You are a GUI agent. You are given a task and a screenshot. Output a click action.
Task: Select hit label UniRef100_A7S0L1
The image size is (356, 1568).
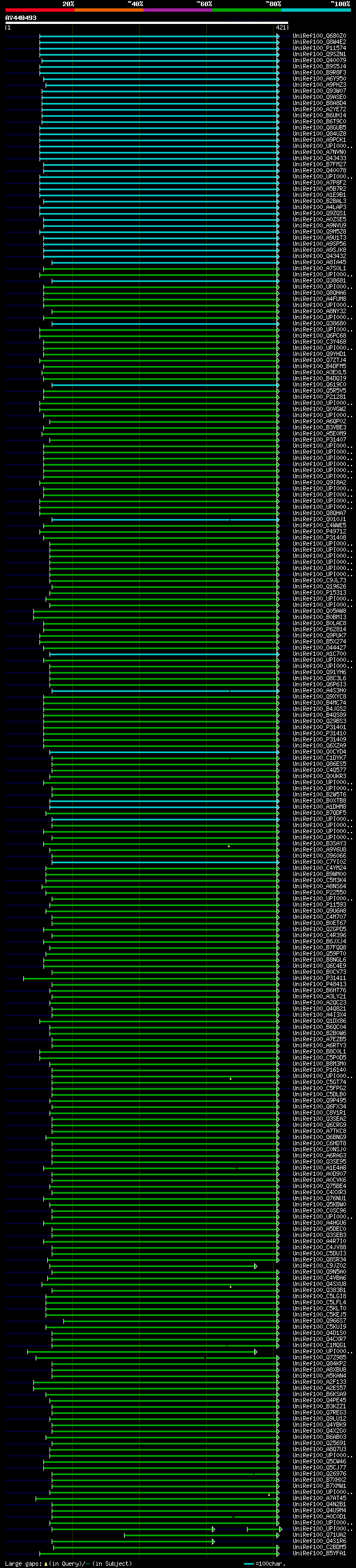click(x=319, y=269)
